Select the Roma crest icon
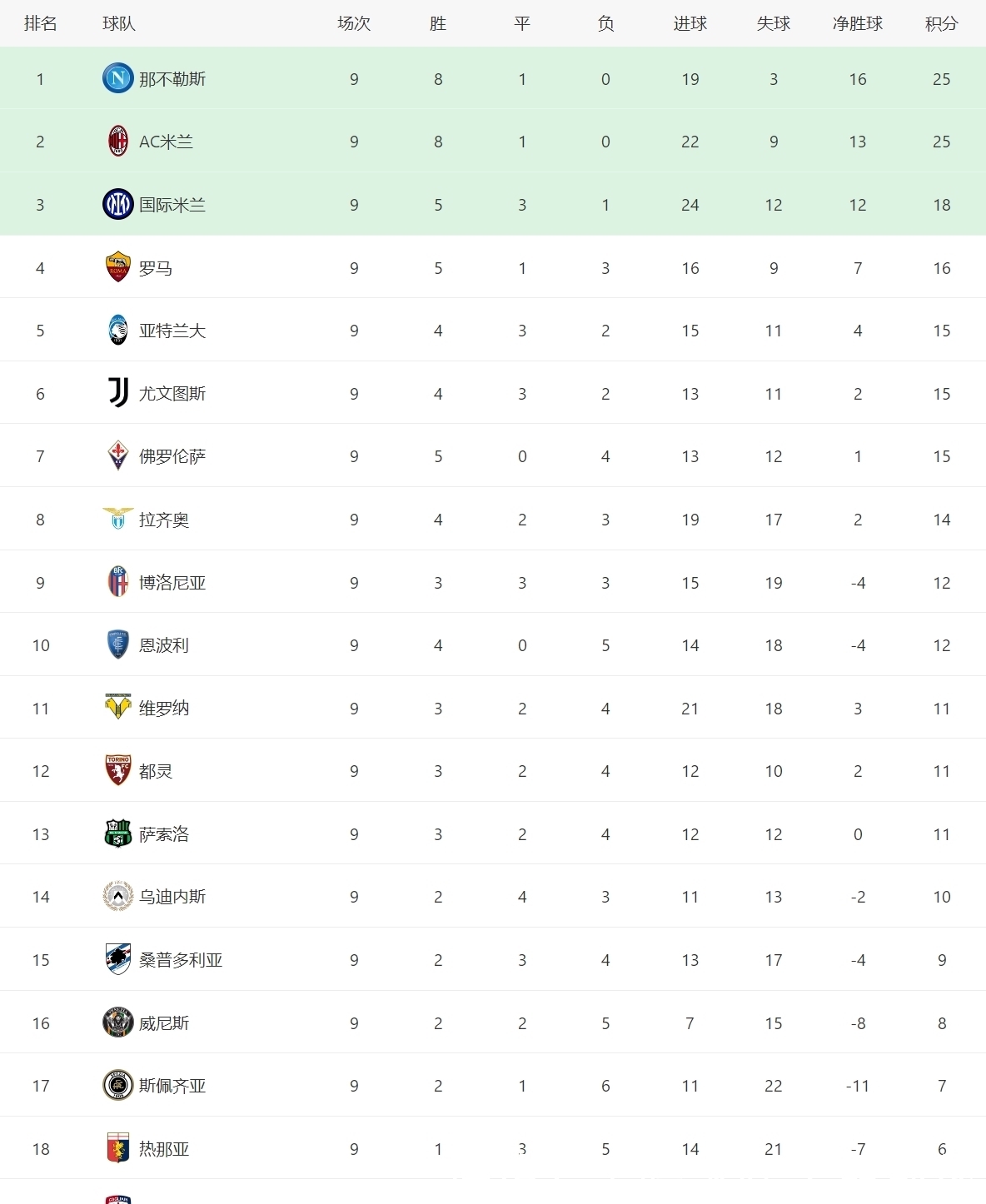Image resolution: width=986 pixels, height=1204 pixels. click(x=118, y=267)
